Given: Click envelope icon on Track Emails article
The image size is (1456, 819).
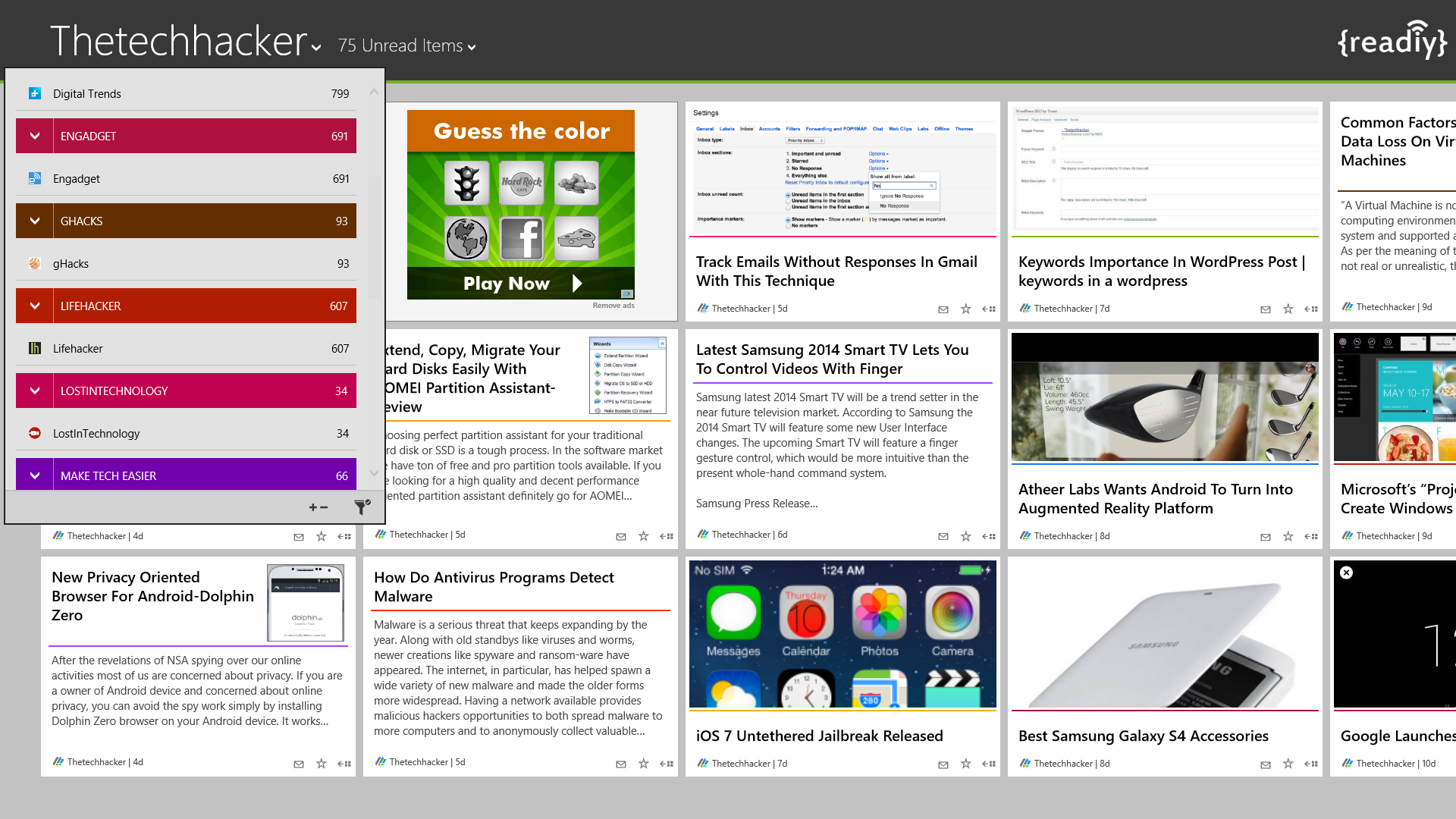Looking at the screenshot, I should tap(943, 309).
